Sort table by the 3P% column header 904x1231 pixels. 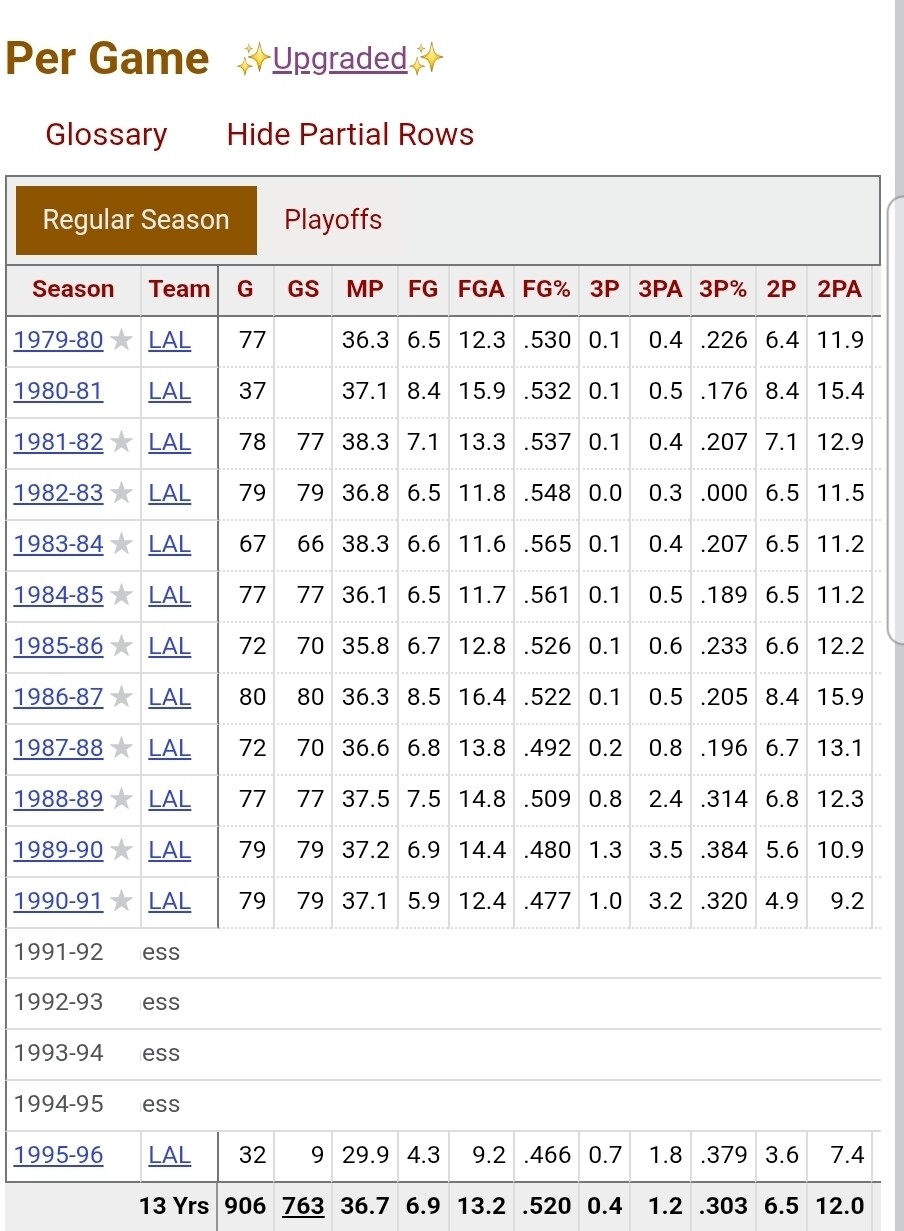(x=723, y=289)
